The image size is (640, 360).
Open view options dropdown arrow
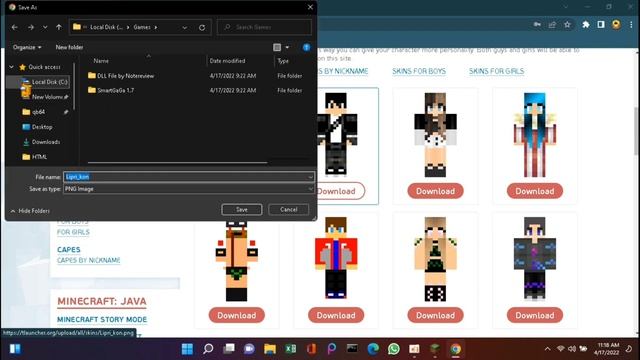[287, 47]
